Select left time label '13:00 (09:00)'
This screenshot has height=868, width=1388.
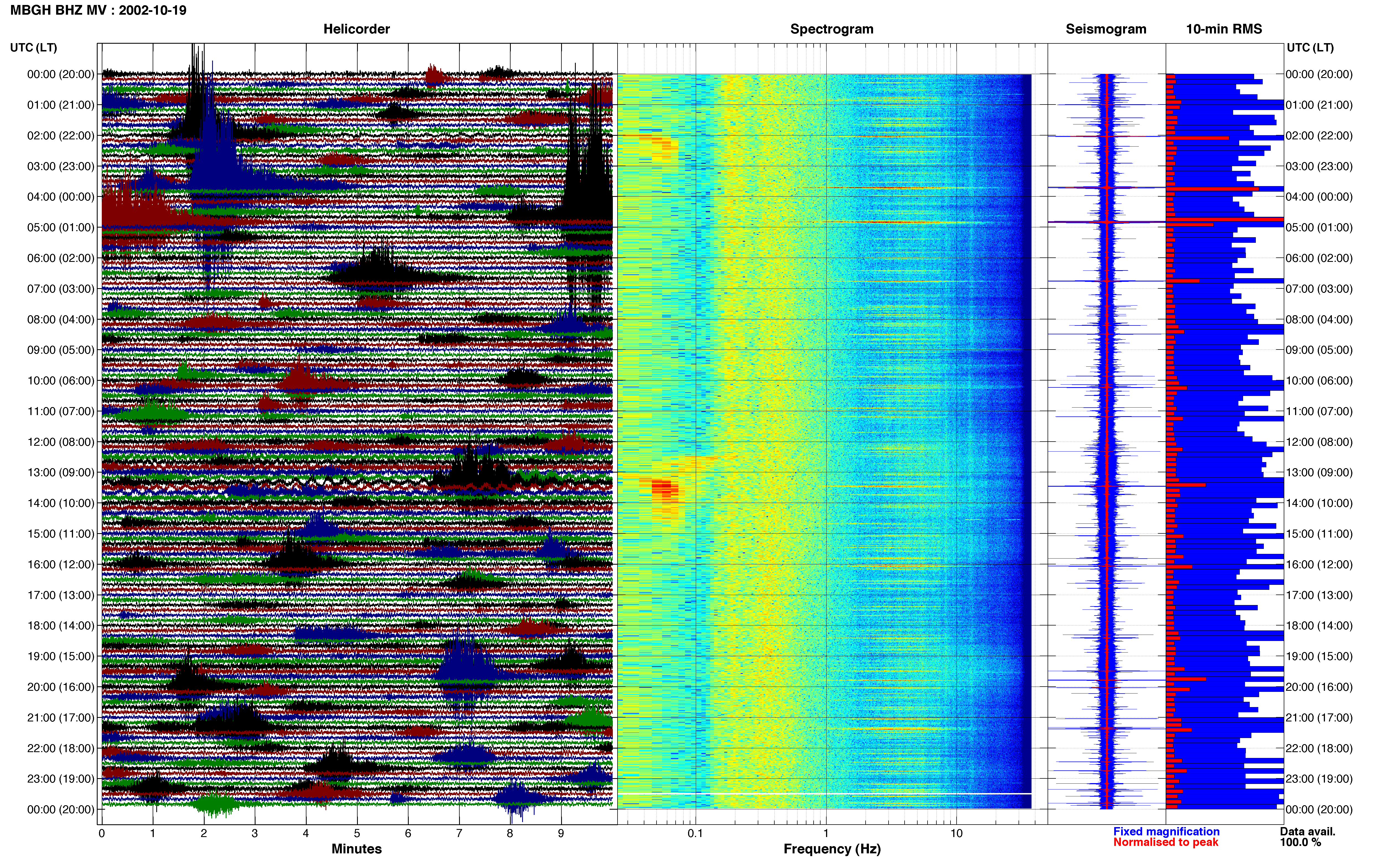pos(61,473)
